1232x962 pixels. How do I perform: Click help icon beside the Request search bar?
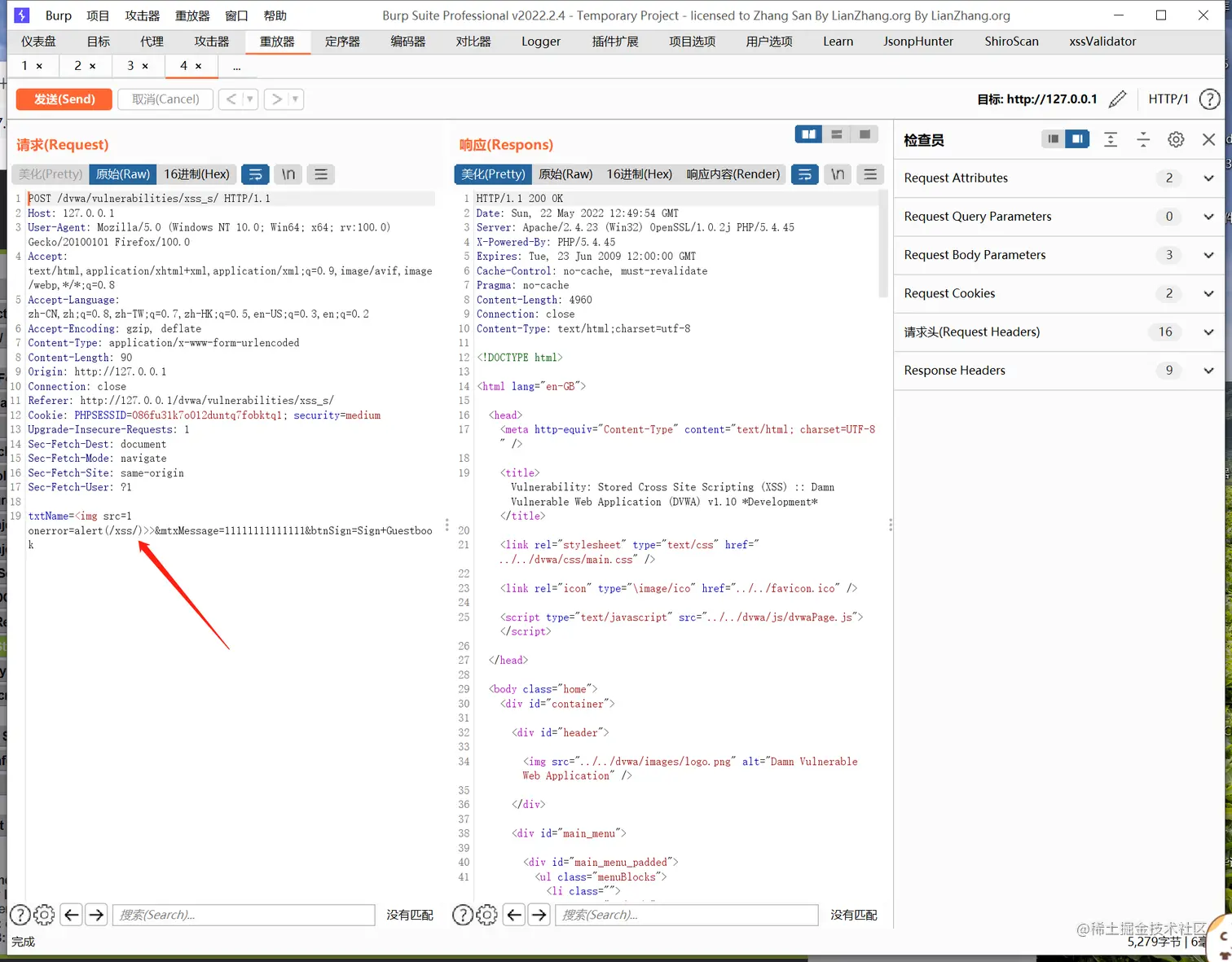[x=20, y=915]
